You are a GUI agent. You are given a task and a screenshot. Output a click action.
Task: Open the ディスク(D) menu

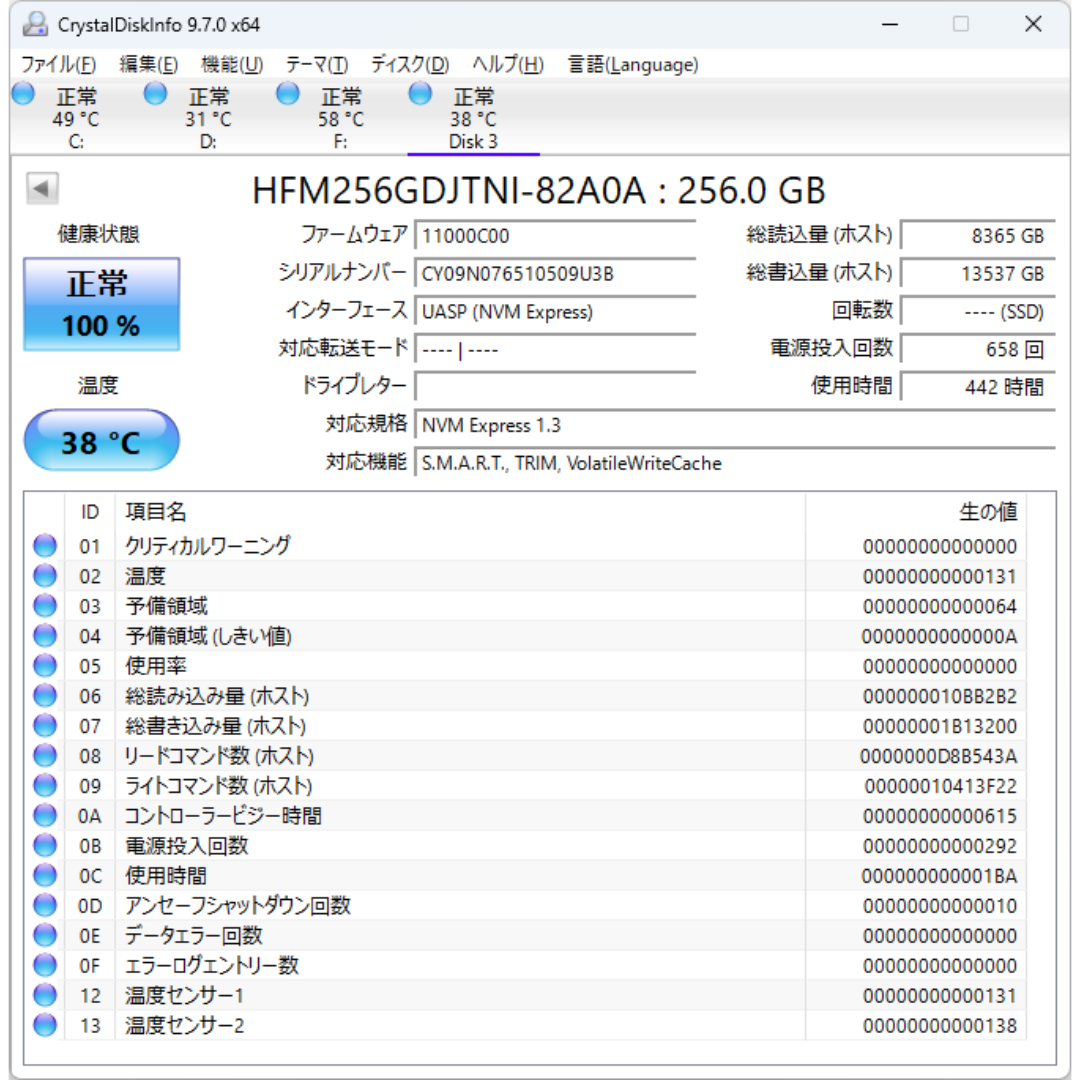410,65
